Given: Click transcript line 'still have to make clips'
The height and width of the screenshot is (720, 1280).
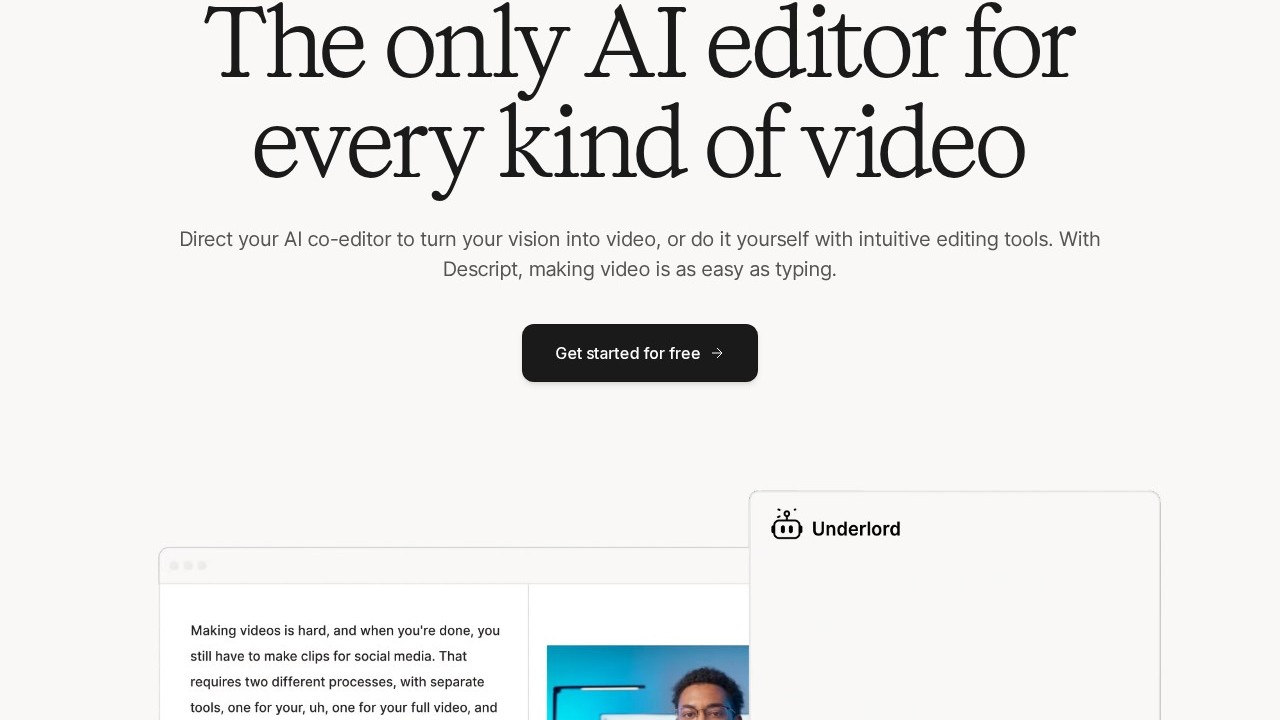Looking at the screenshot, I should (x=329, y=656).
